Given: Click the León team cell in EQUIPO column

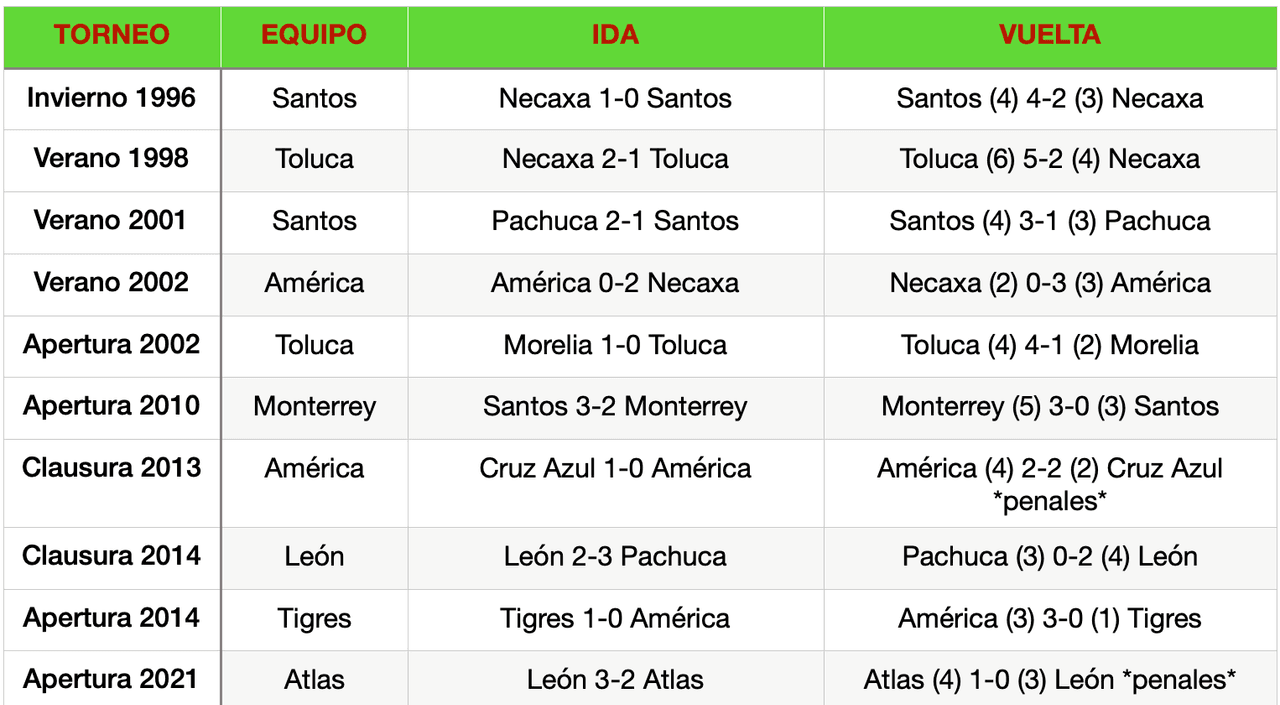Looking at the screenshot, I should coord(314,556).
